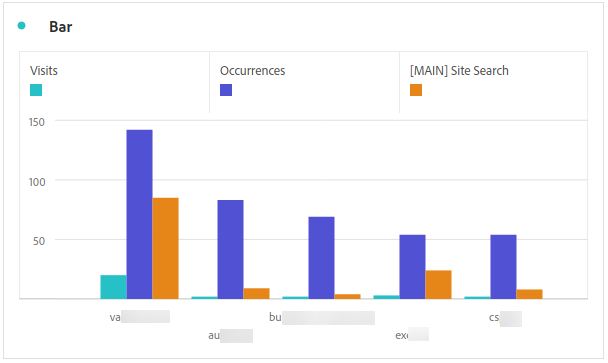Click the purple Occurrences color swatch
The image size is (608, 363).
tap(226, 90)
